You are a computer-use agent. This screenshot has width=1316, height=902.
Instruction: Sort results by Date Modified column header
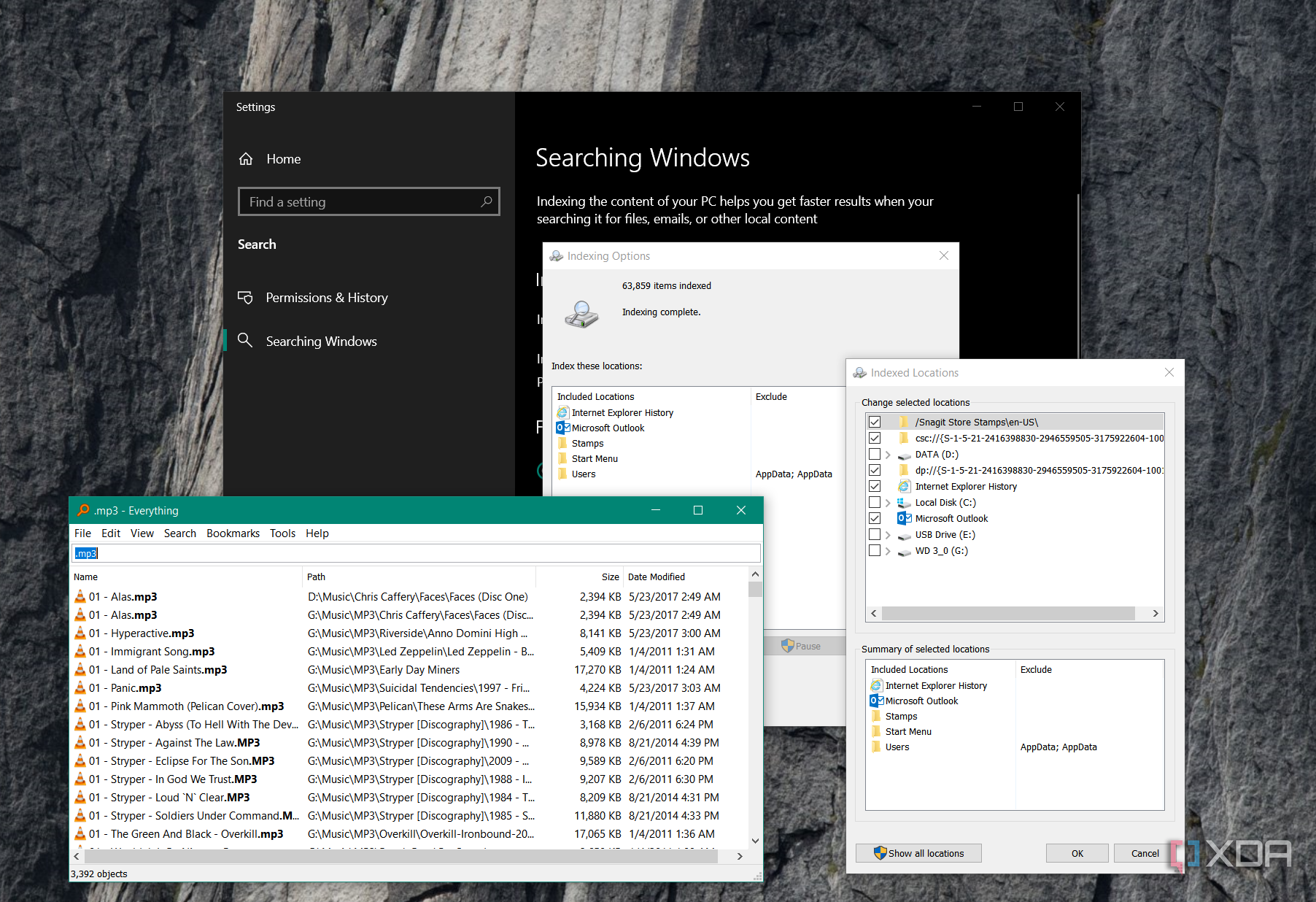(x=686, y=577)
